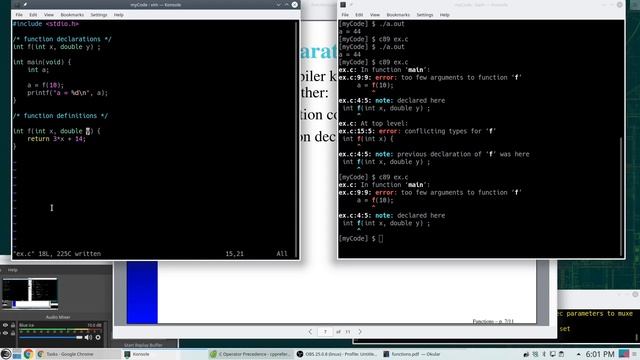This screenshot has height=360, width=640.
Task: Open Edit menu in vim Konsole window
Action: tap(33, 15)
